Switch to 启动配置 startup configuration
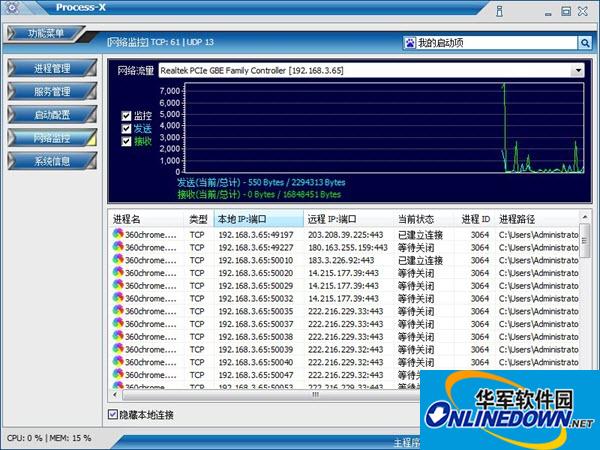The width and height of the screenshot is (600, 450). pyautogui.click(x=52, y=114)
